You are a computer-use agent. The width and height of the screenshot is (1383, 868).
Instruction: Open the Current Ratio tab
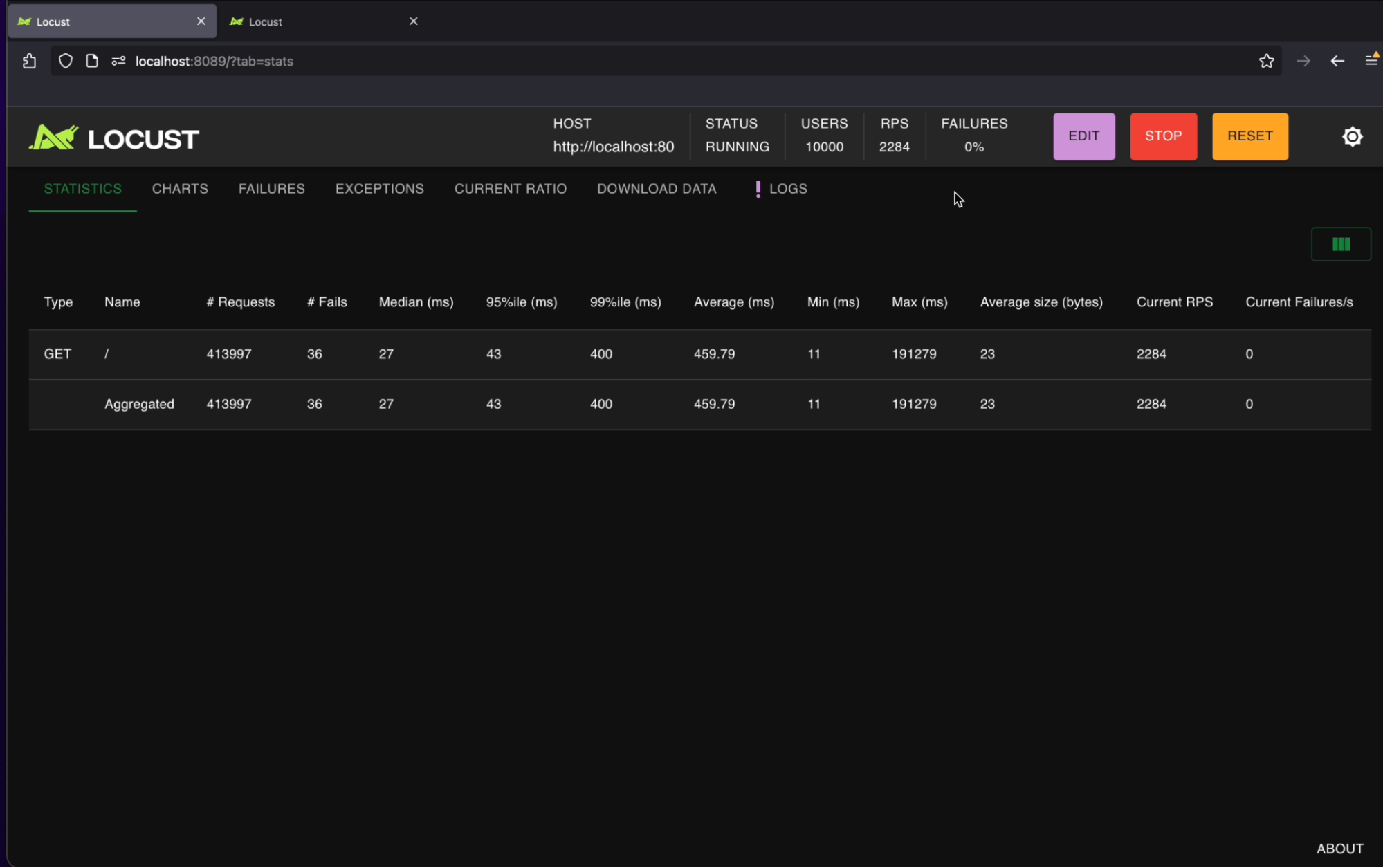pyautogui.click(x=511, y=189)
